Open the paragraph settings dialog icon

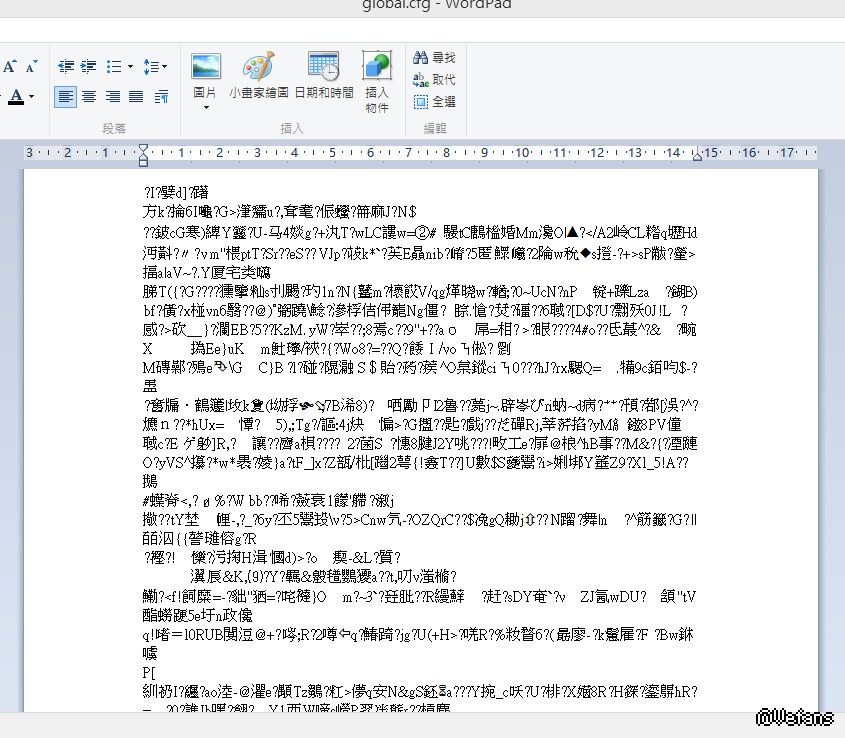tap(161, 96)
